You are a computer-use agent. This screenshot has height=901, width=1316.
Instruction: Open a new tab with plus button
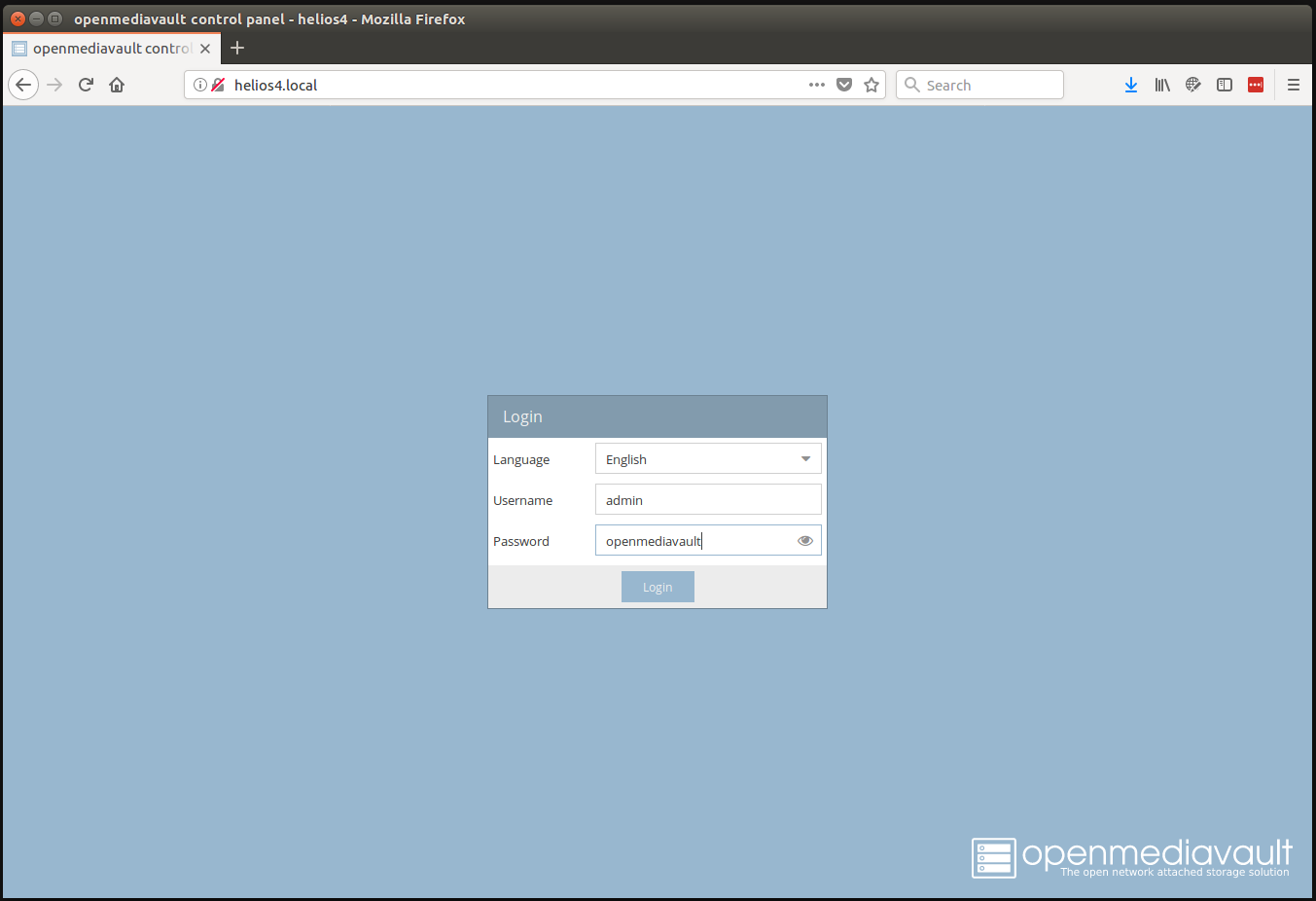[237, 48]
